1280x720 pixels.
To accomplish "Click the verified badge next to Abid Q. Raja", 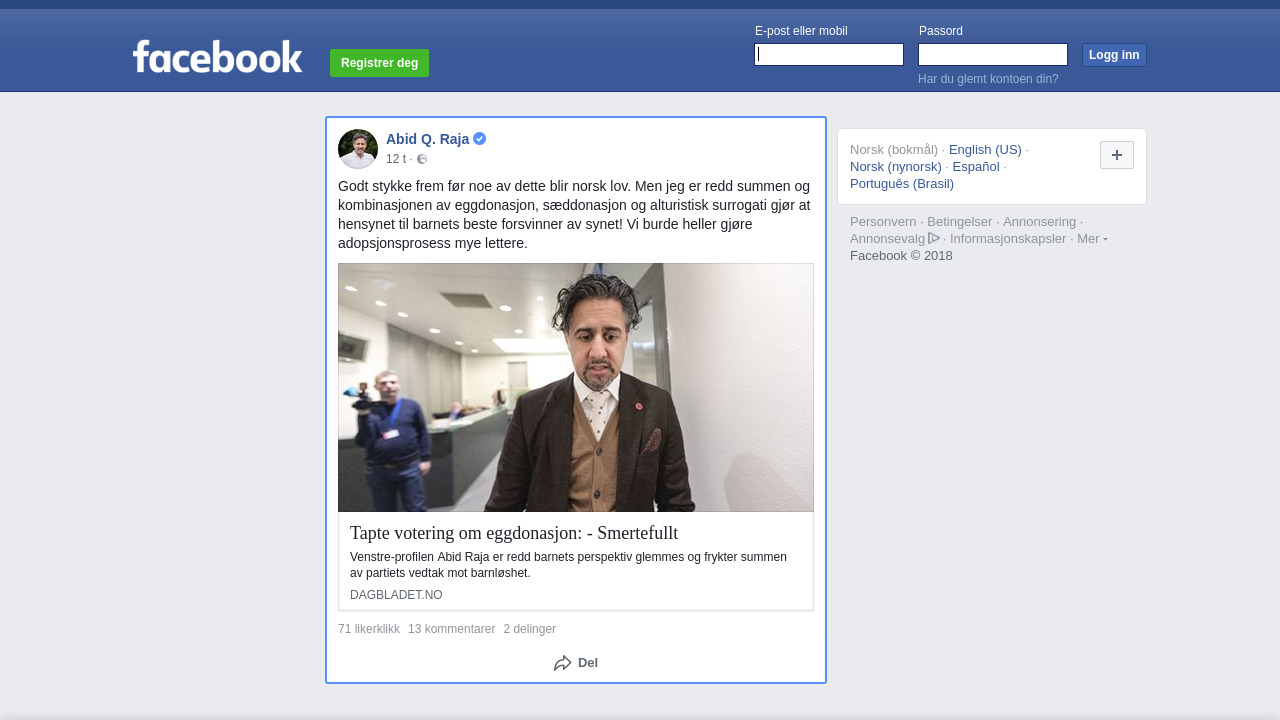I will 480,139.
